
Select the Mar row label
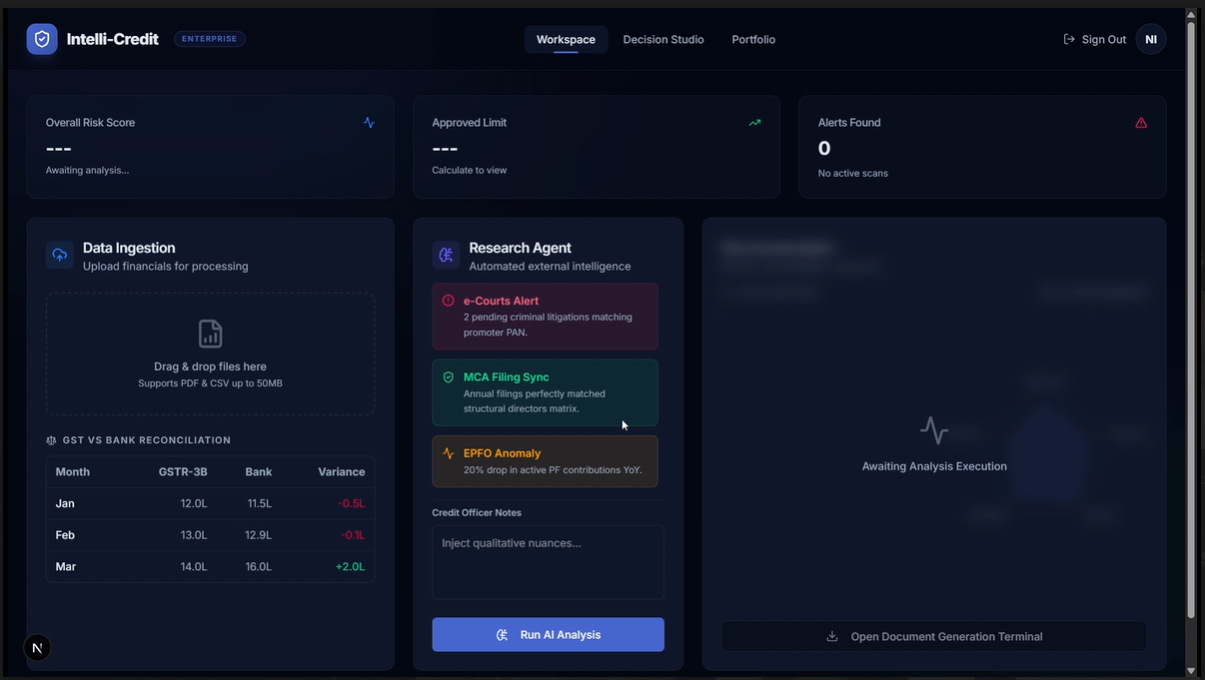tap(66, 567)
